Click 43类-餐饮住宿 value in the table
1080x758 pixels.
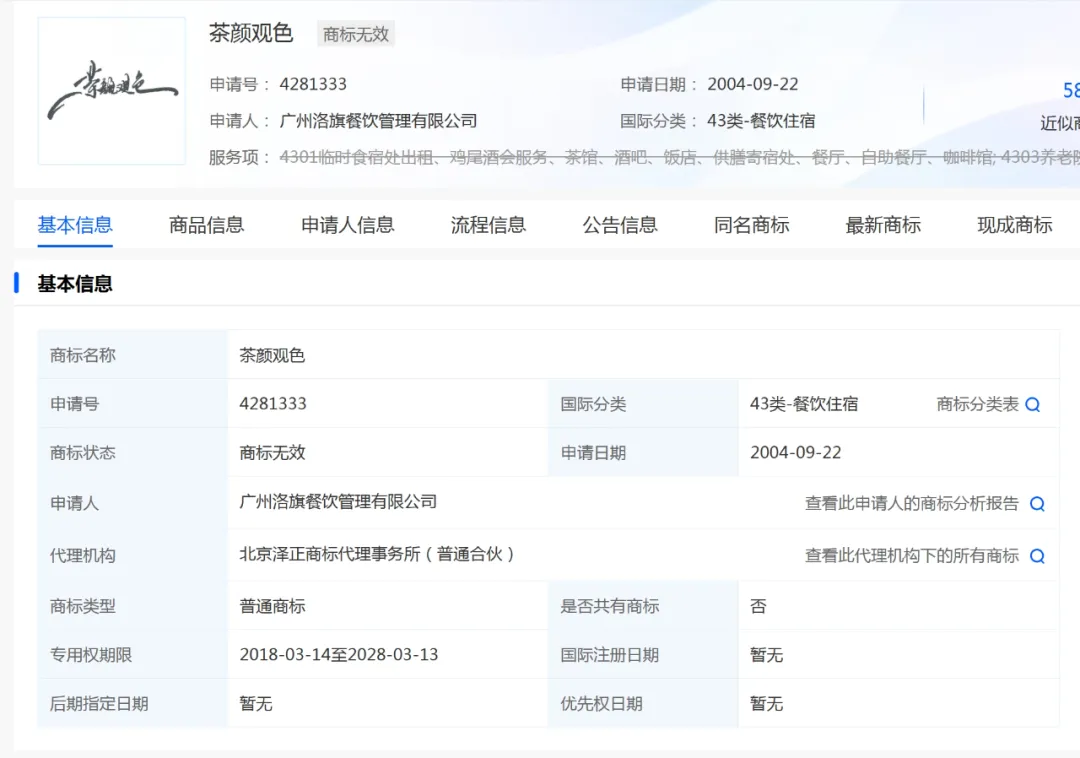point(804,404)
